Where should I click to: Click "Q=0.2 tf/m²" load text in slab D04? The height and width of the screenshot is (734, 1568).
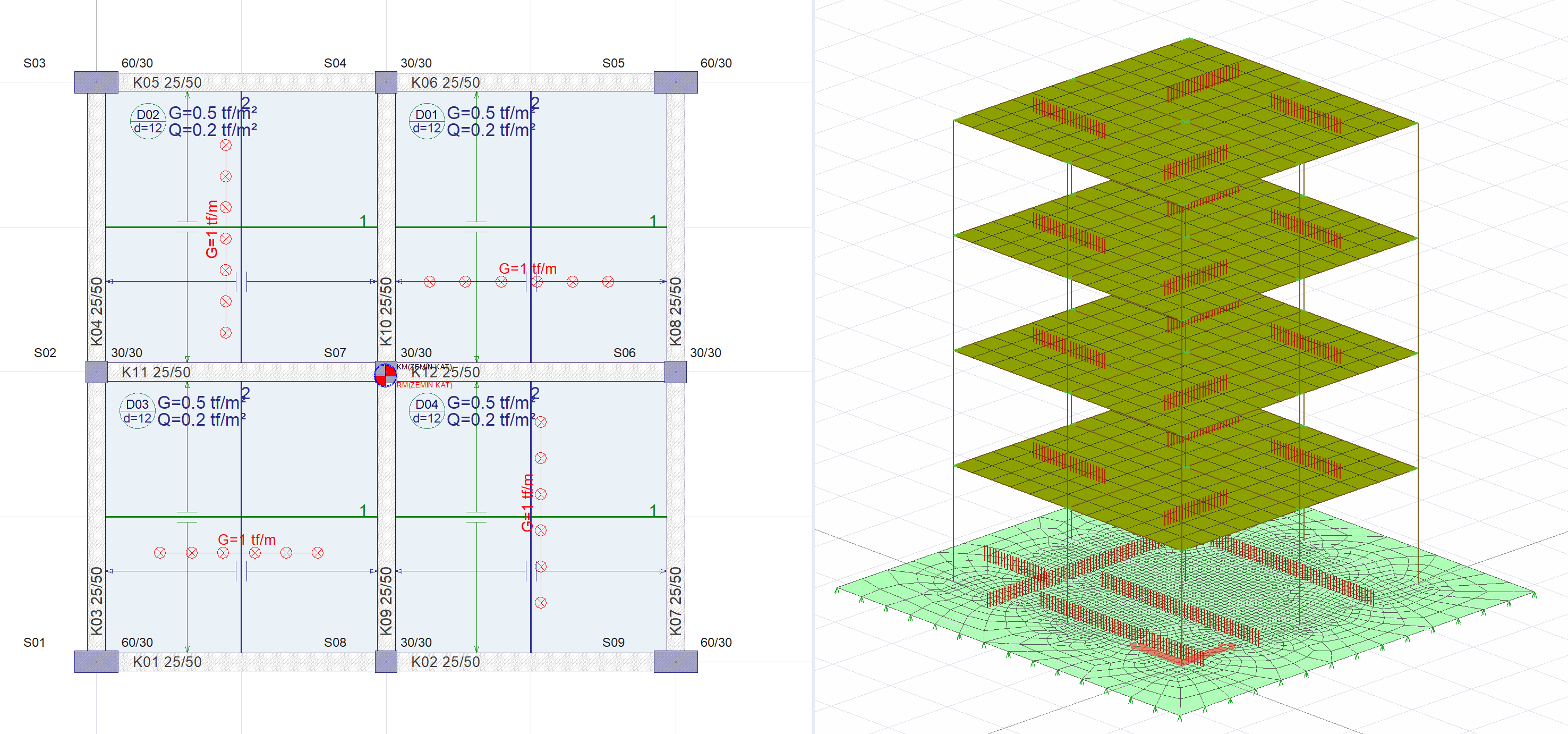tap(491, 420)
